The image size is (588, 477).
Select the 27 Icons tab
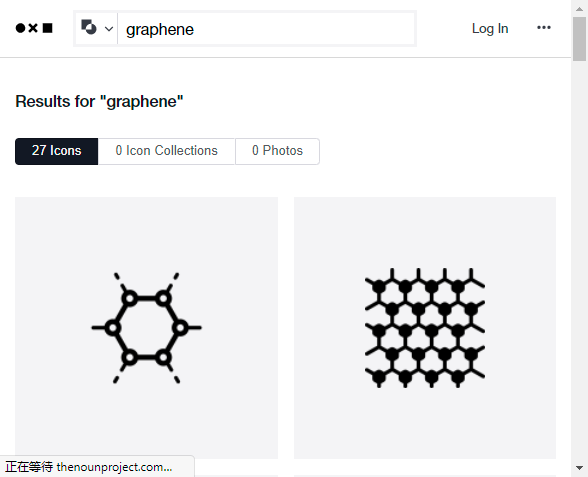tap(57, 151)
